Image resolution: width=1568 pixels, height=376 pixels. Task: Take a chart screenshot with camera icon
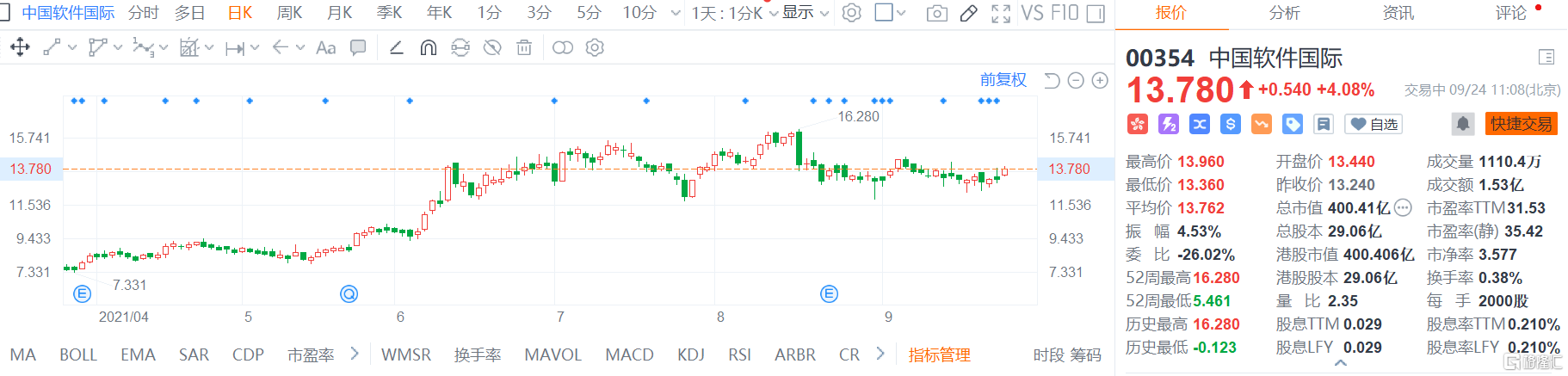pos(936,13)
